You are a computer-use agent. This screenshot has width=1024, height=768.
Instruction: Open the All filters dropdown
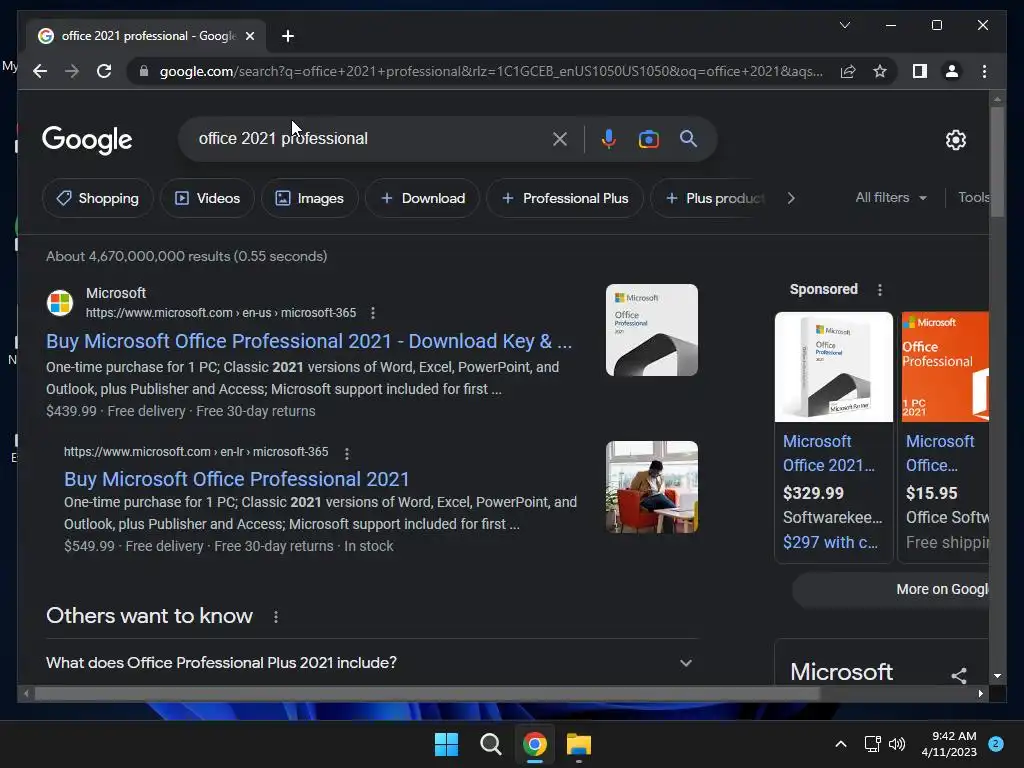[x=891, y=197]
